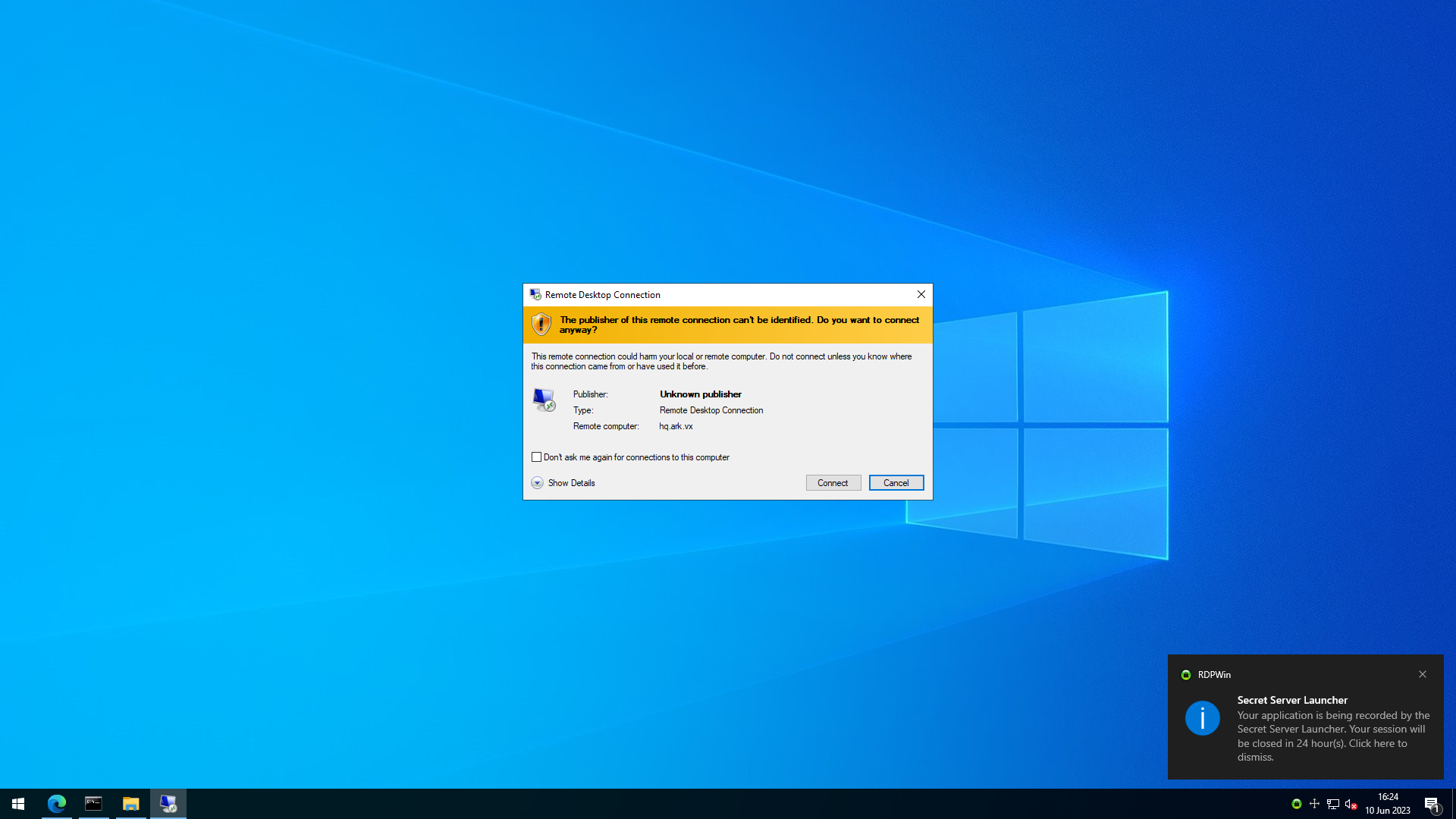Open File Explorer from taskbar
Image resolution: width=1456 pixels, height=819 pixels.
[x=130, y=804]
